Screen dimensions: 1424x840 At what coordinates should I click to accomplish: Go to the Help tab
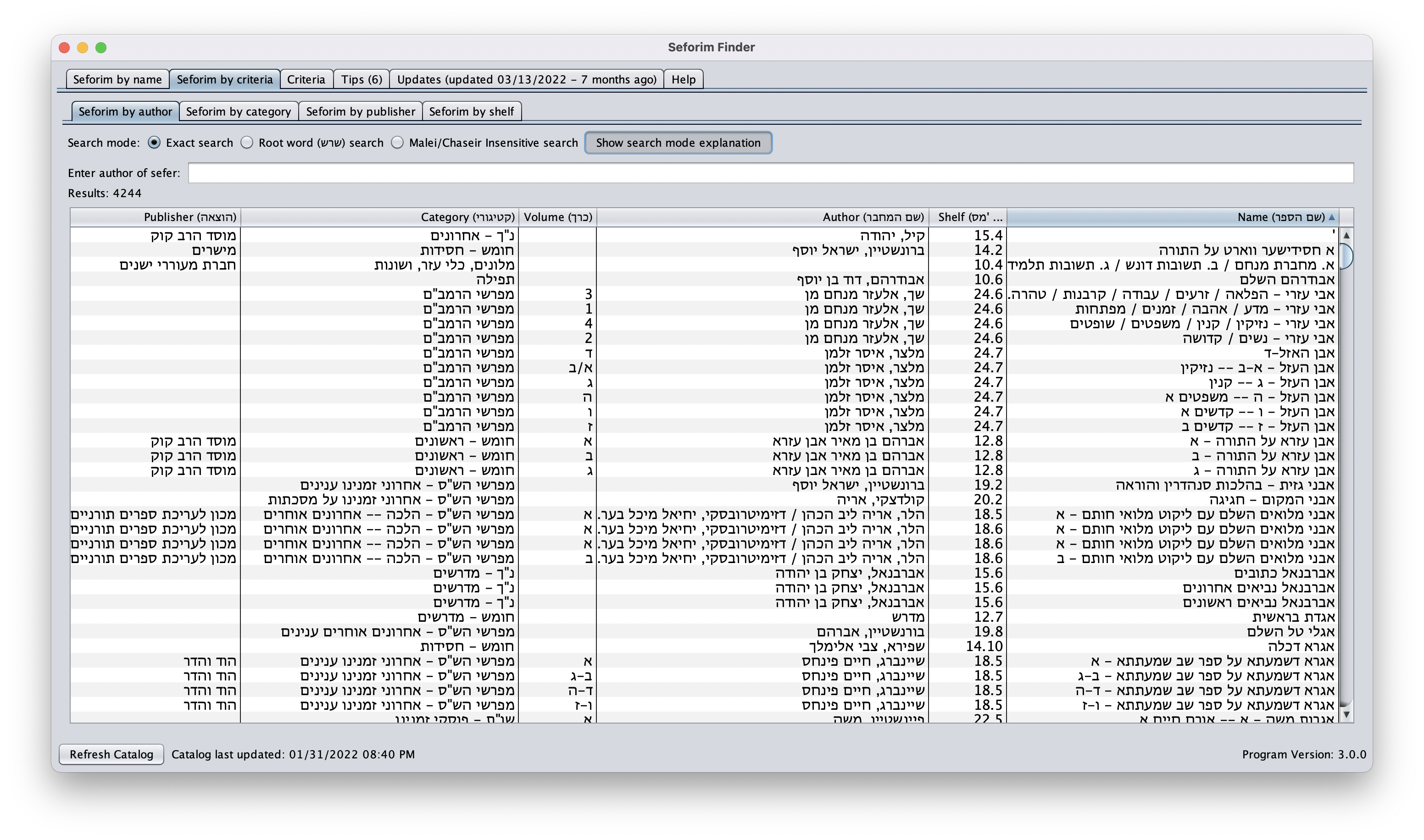point(684,79)
